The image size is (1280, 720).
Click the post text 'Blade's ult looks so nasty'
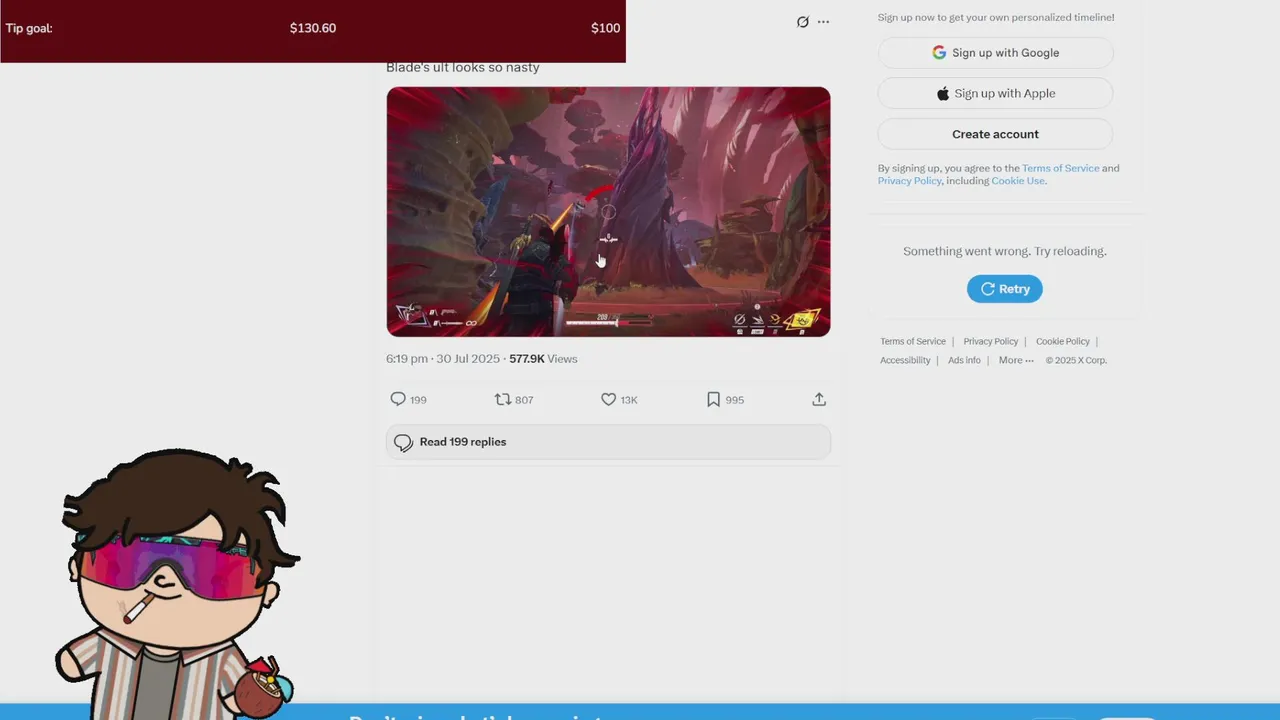click(x=463, y=67)
